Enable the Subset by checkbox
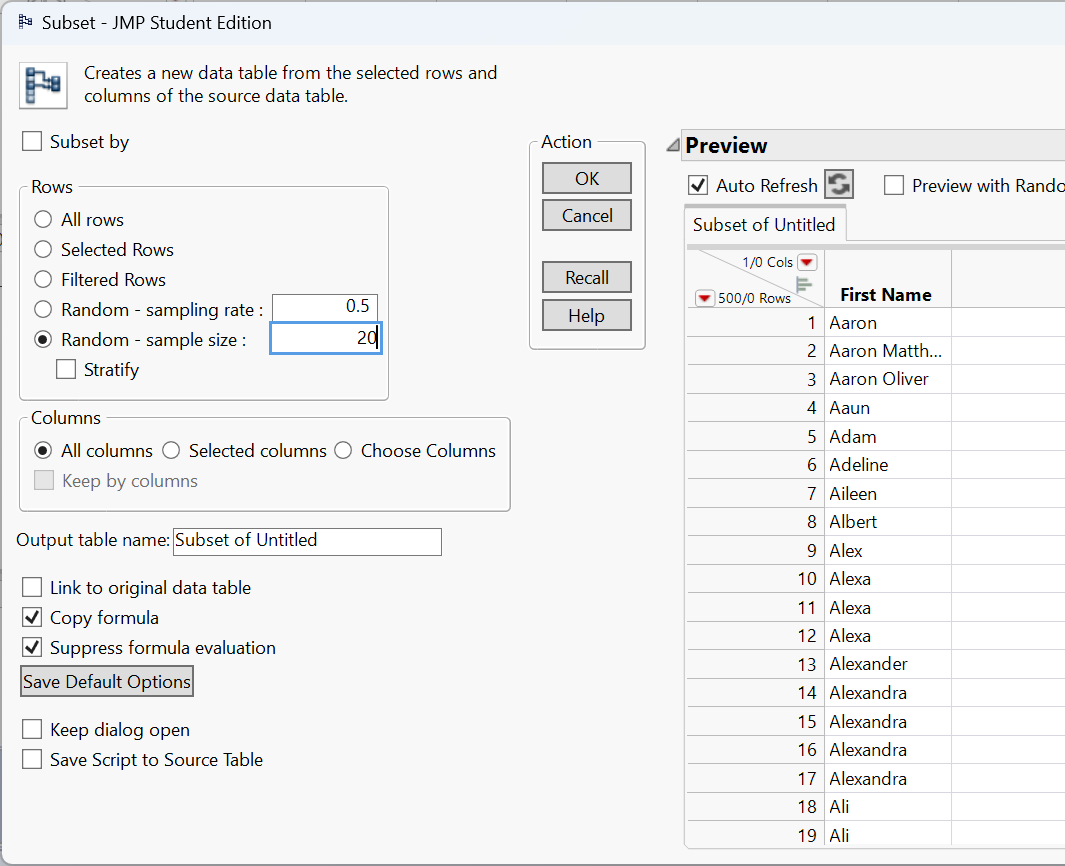The height and width of the screenshot is (866, 1065). pyautogui.click(x=32, y=142)
